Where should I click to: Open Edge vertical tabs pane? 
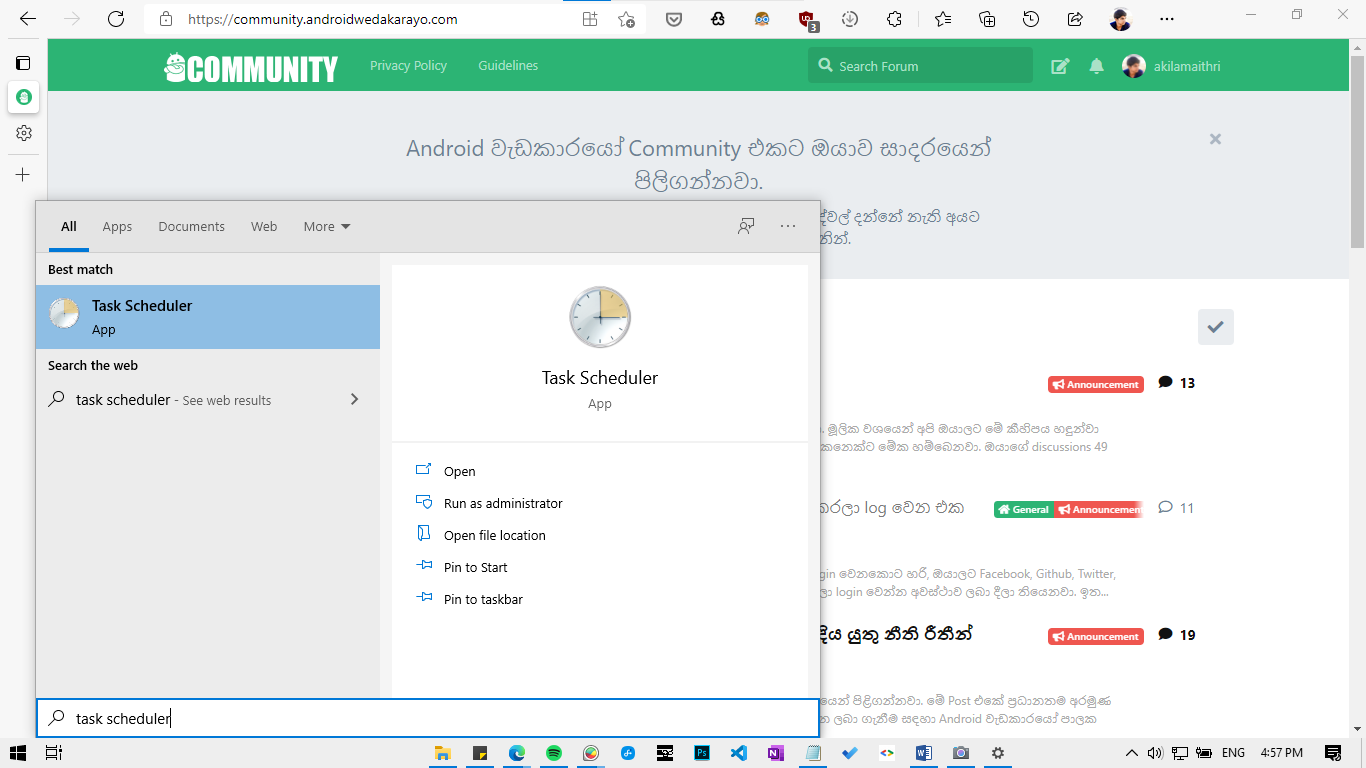coord(23,62)
